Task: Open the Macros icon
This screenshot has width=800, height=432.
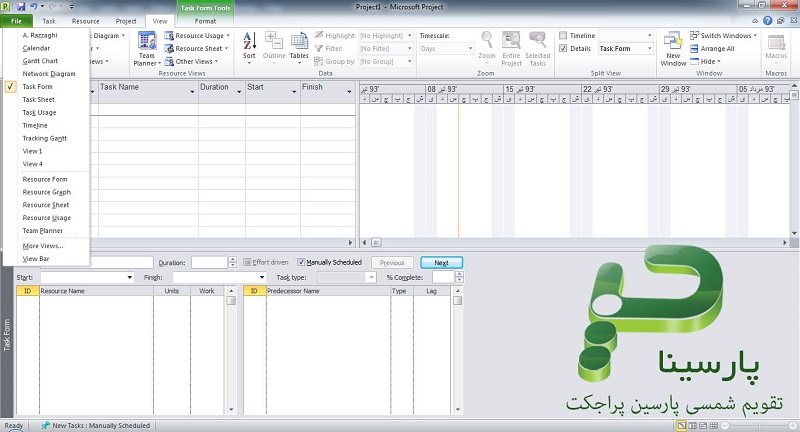Action: (x=776, y=42)
